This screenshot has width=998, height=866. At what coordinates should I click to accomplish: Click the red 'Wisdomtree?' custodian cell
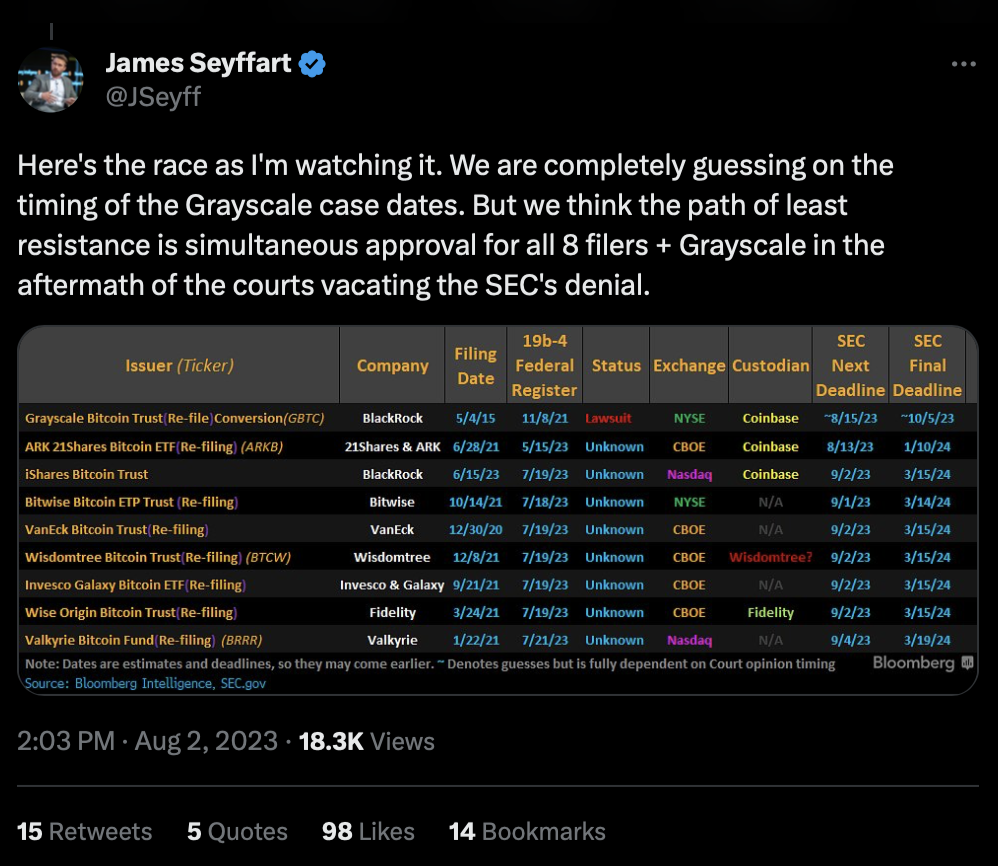point(771,557)
